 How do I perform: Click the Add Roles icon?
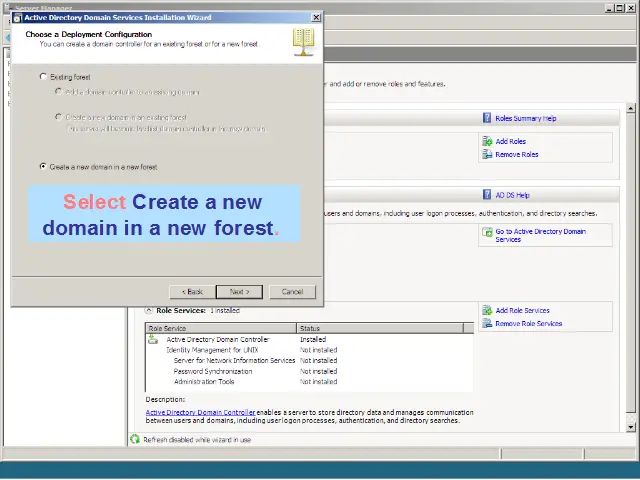(x=487, y=141)
